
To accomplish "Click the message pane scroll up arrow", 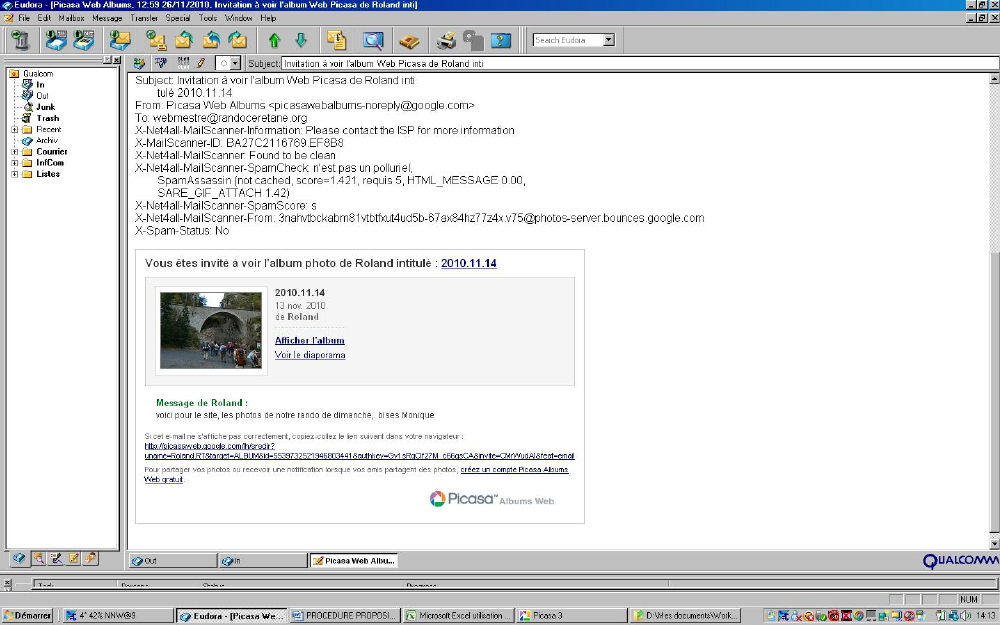I will point(994,79).
